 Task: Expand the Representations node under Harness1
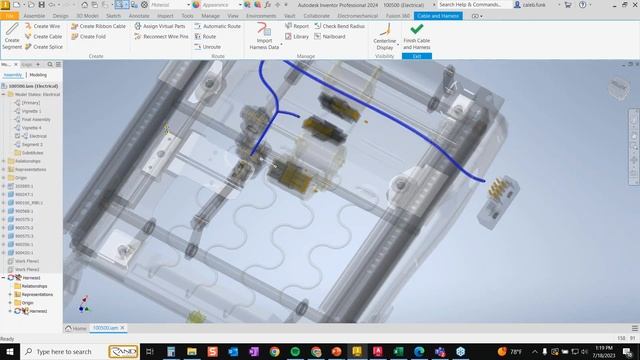point(10,294)
